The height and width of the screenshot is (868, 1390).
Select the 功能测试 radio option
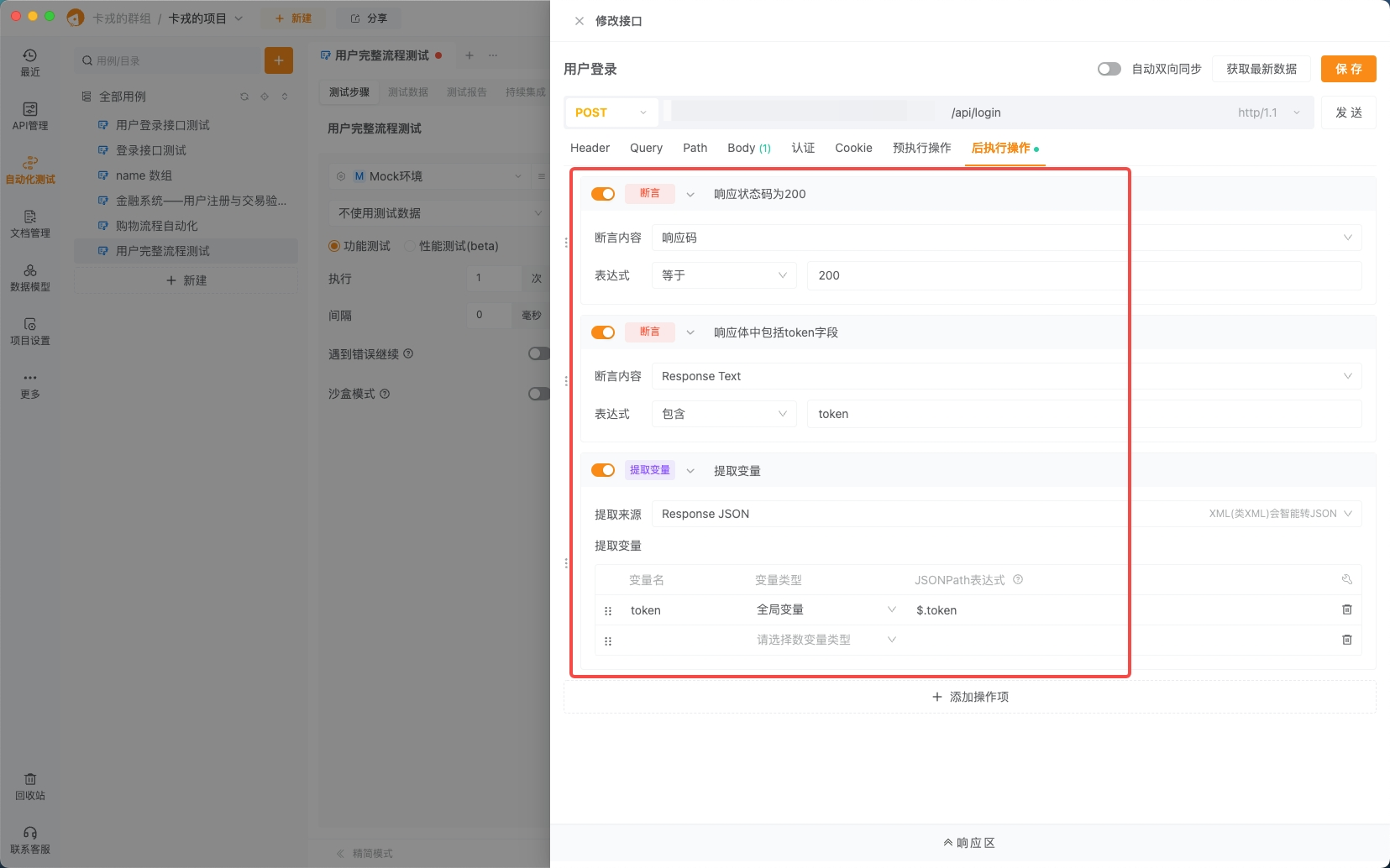pos(334,246)
